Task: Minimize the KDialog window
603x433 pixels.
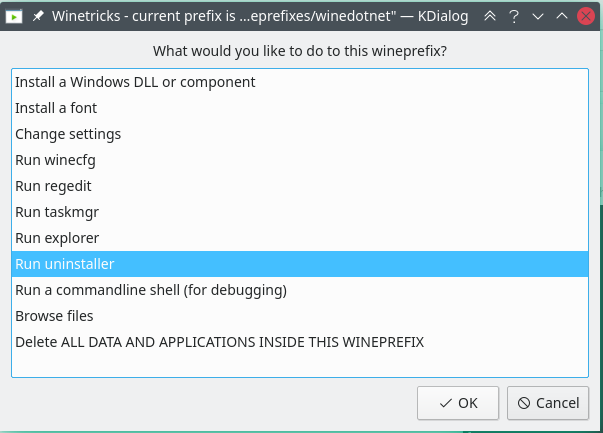Action: pos(538,17)
